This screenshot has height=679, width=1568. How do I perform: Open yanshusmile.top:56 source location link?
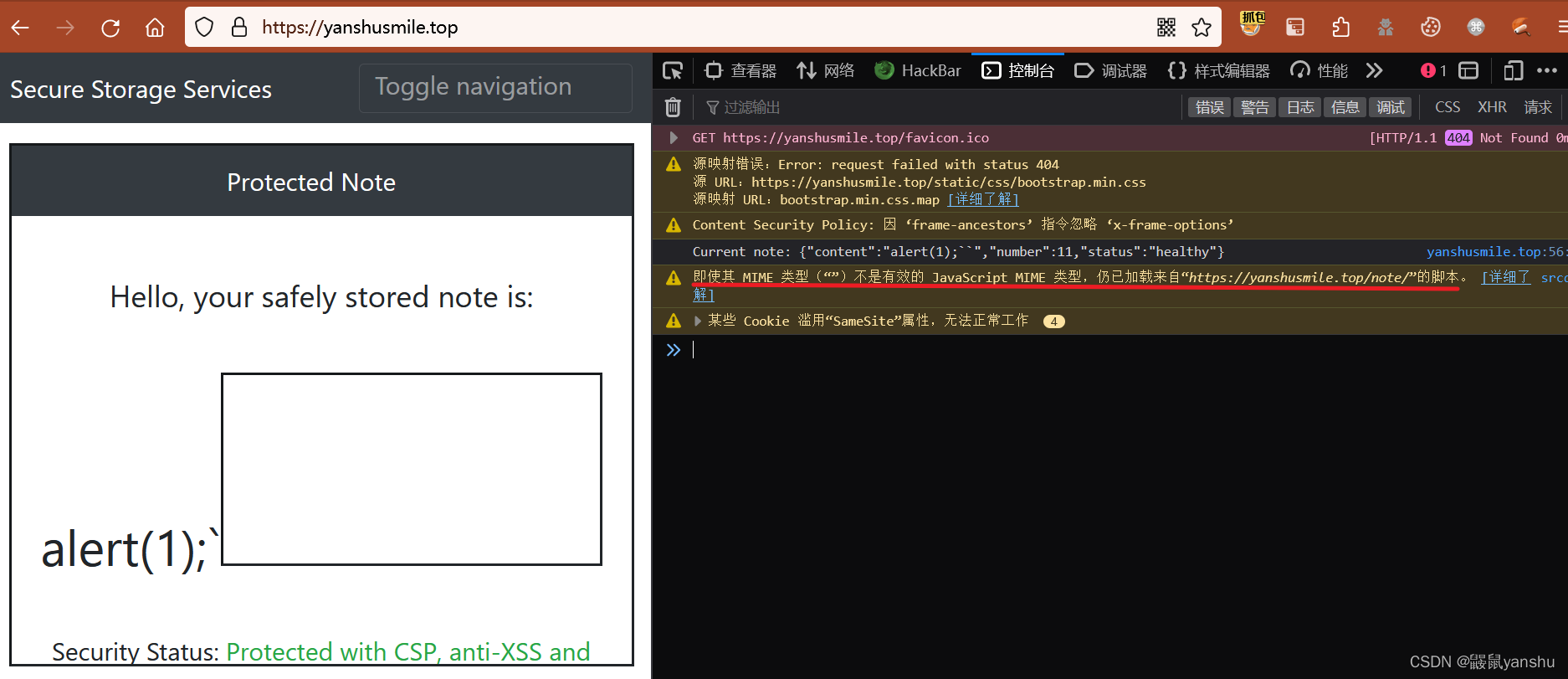coord(1495,252)
